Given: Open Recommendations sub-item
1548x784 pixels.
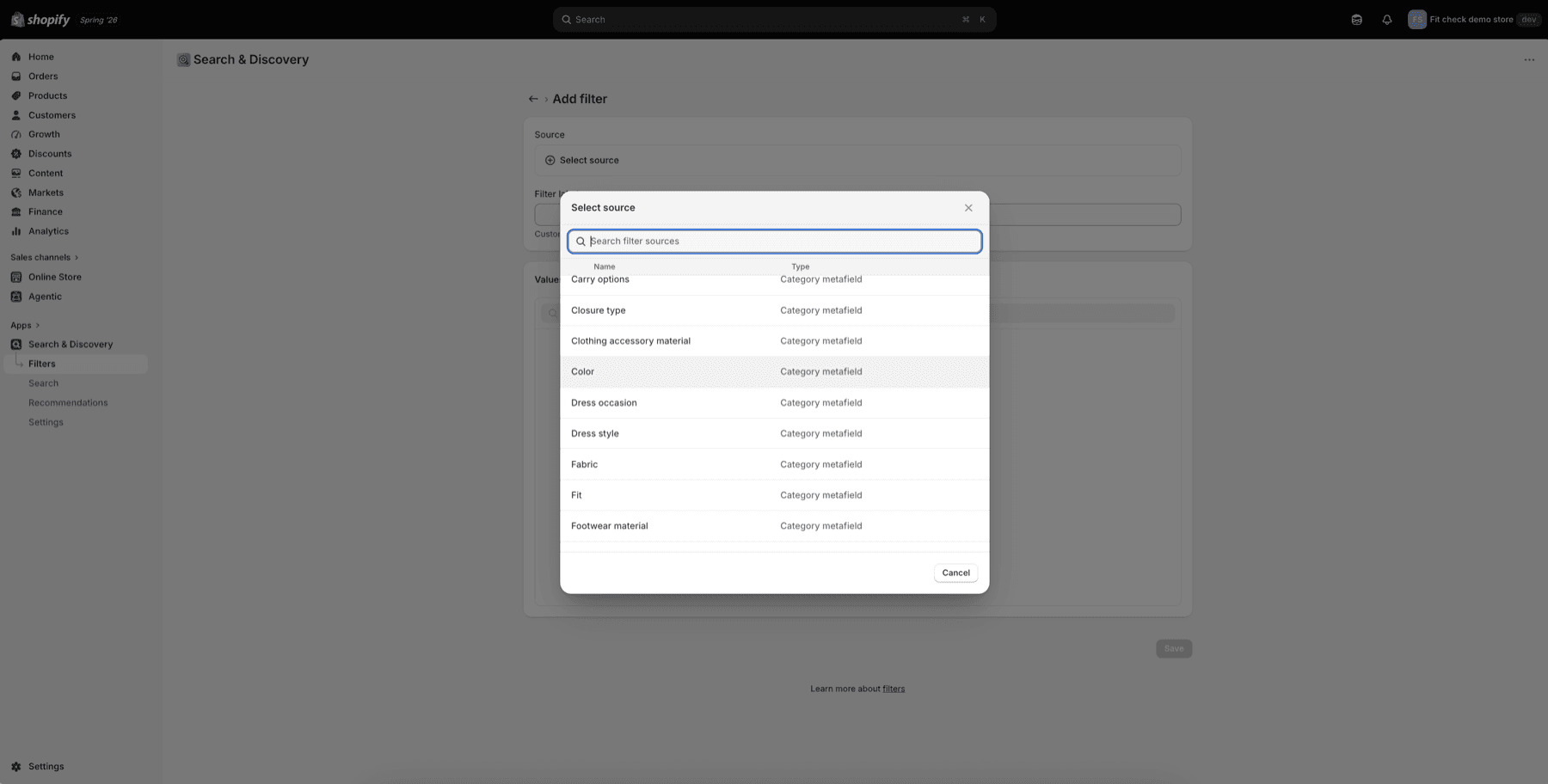Looking at the screenshot, I should [68, 402].
